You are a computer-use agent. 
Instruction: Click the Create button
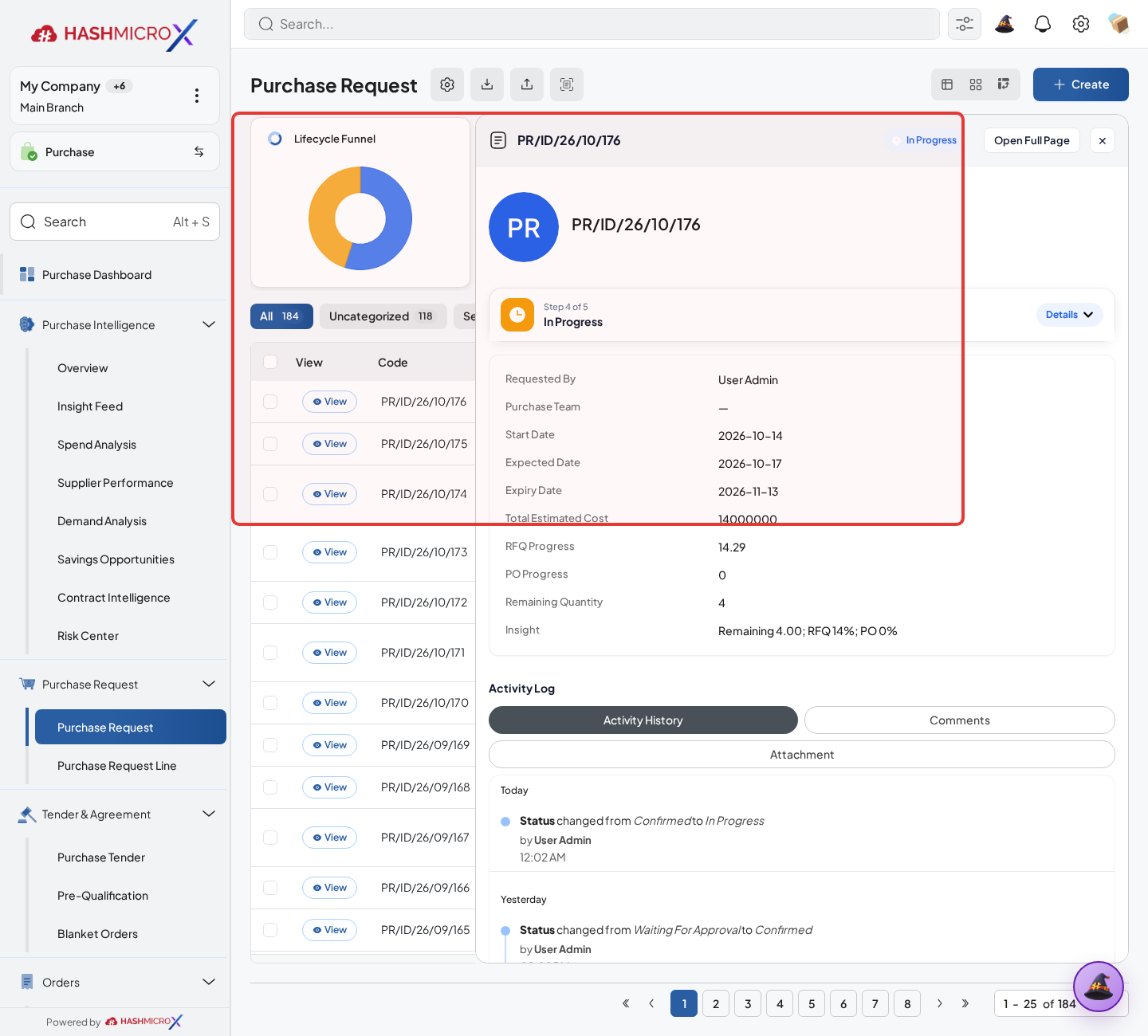point(1081,84)
